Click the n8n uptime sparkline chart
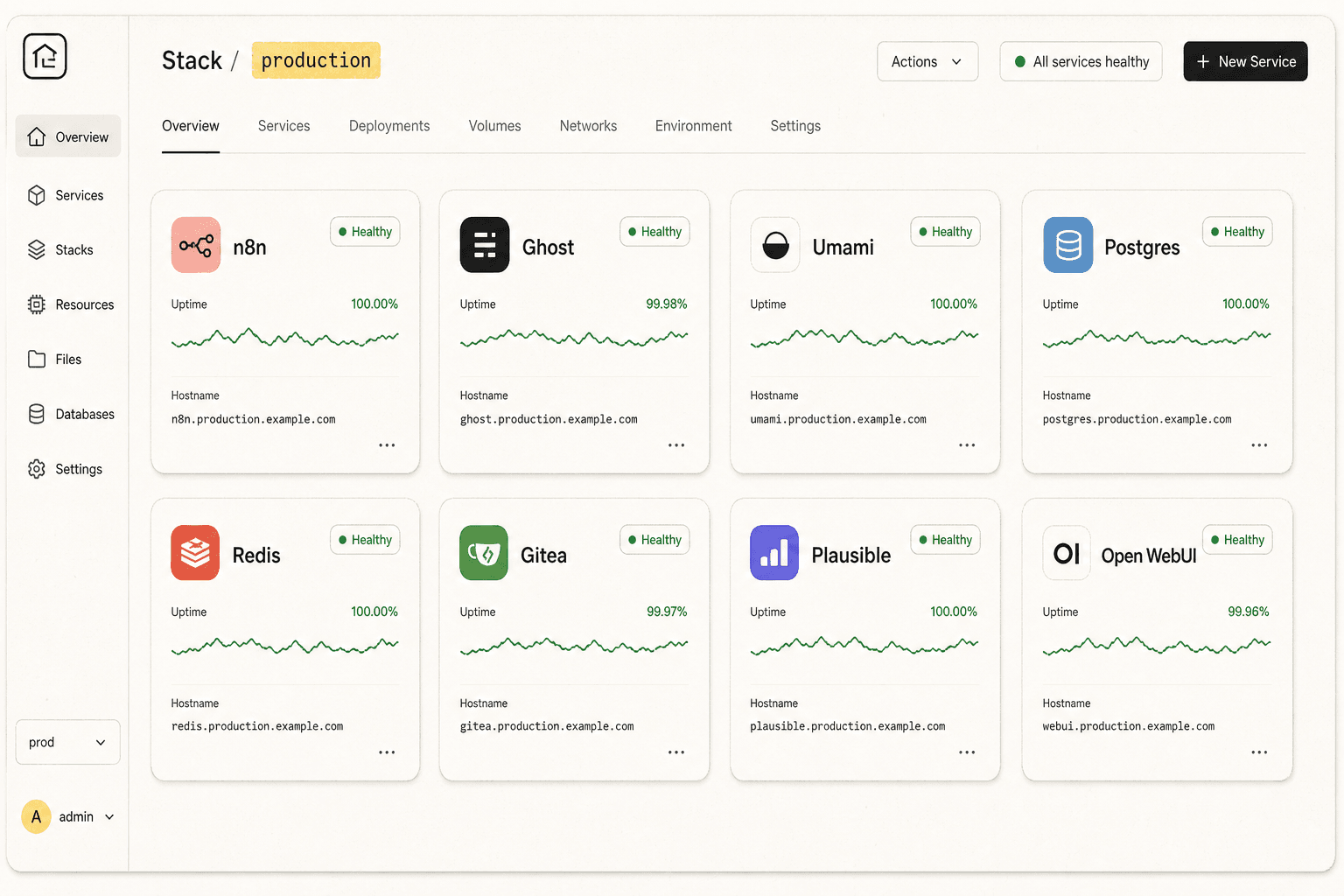This screenshot has height=896, width=1344. [x=285, y=338]
